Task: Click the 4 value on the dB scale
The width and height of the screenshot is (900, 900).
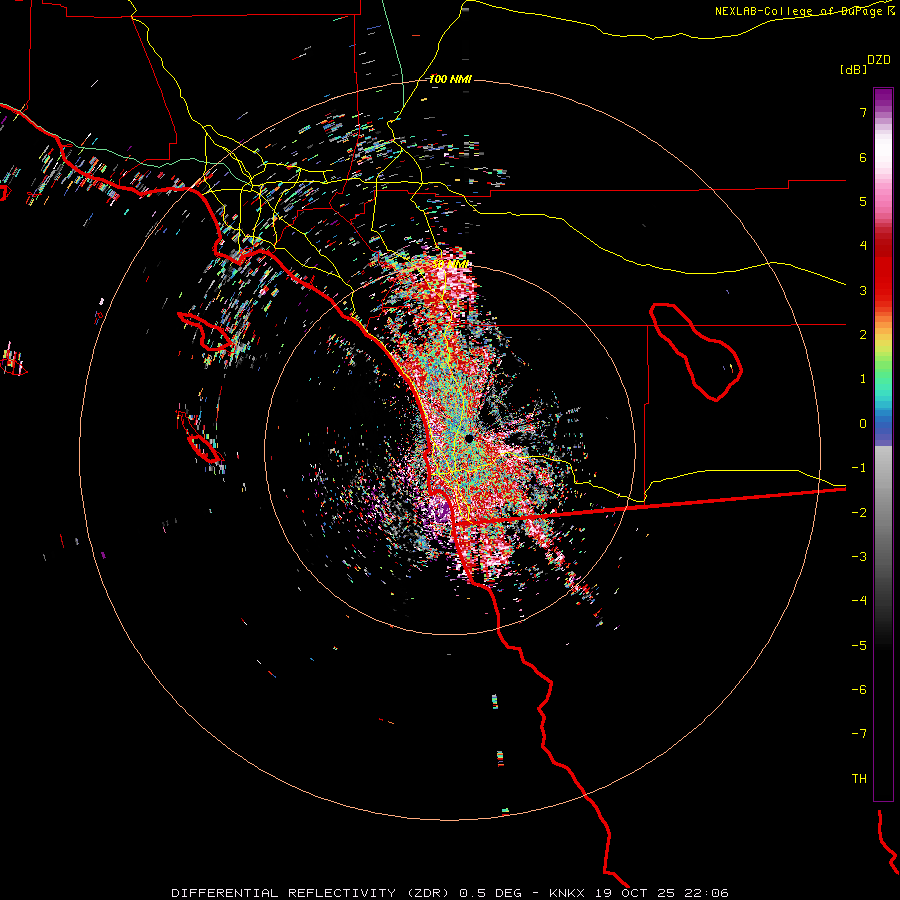Action: (862, 246)
